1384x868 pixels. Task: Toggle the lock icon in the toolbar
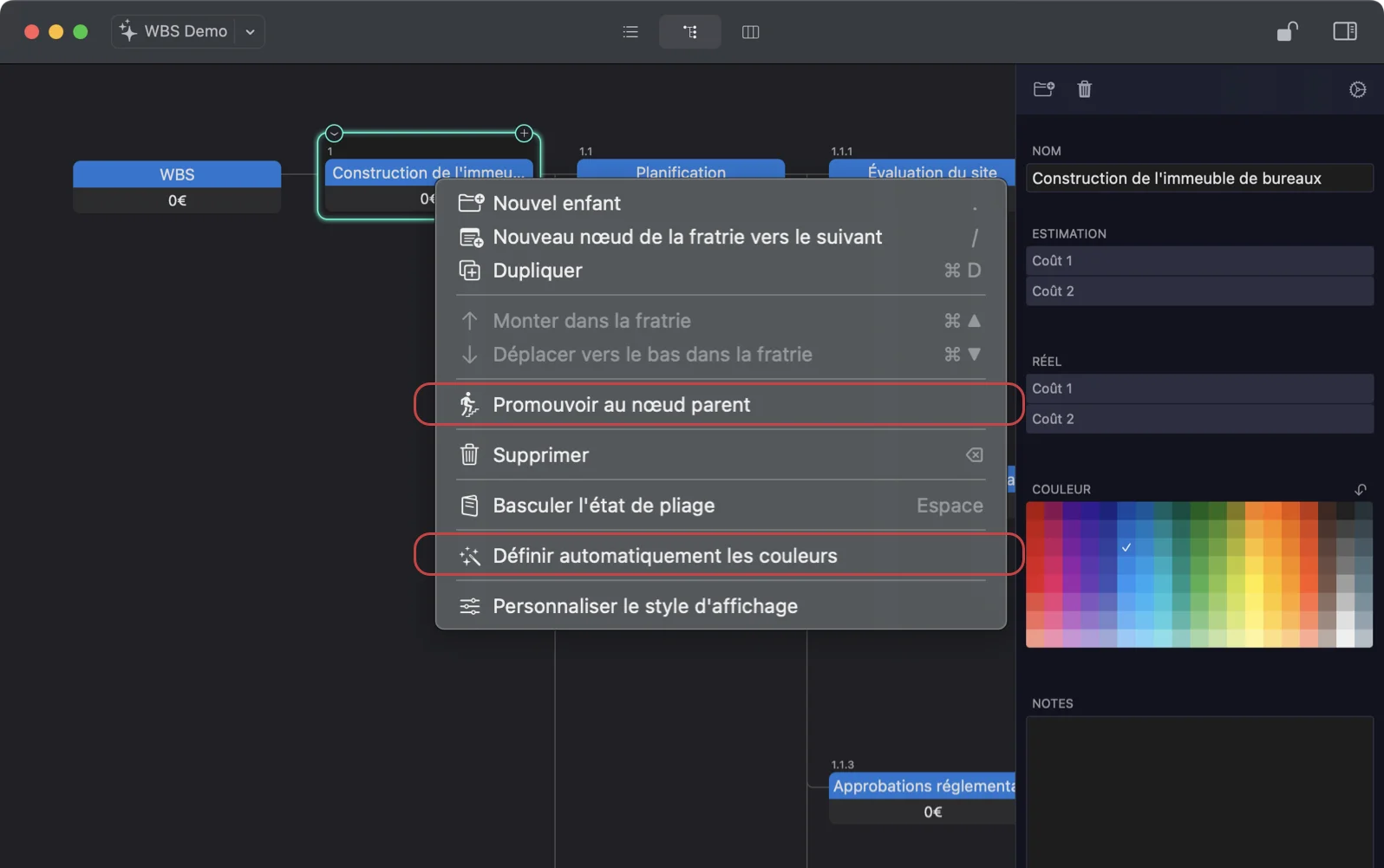(x=1287, y=32)
